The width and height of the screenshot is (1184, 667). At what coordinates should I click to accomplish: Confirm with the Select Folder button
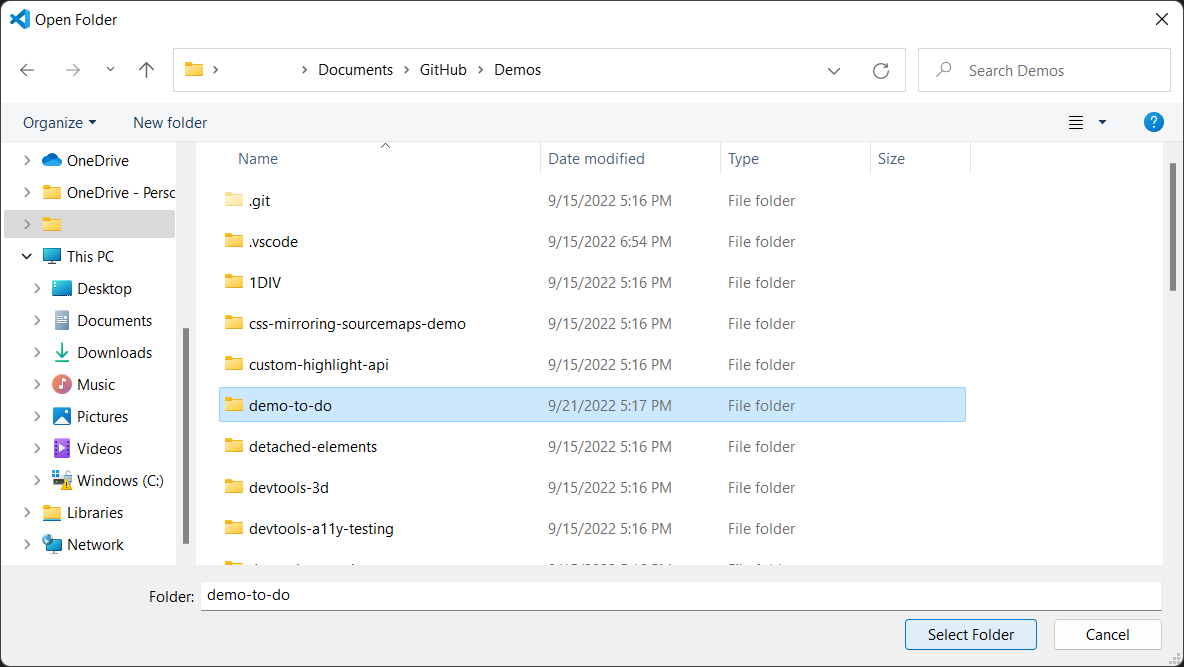pos(970,634)
